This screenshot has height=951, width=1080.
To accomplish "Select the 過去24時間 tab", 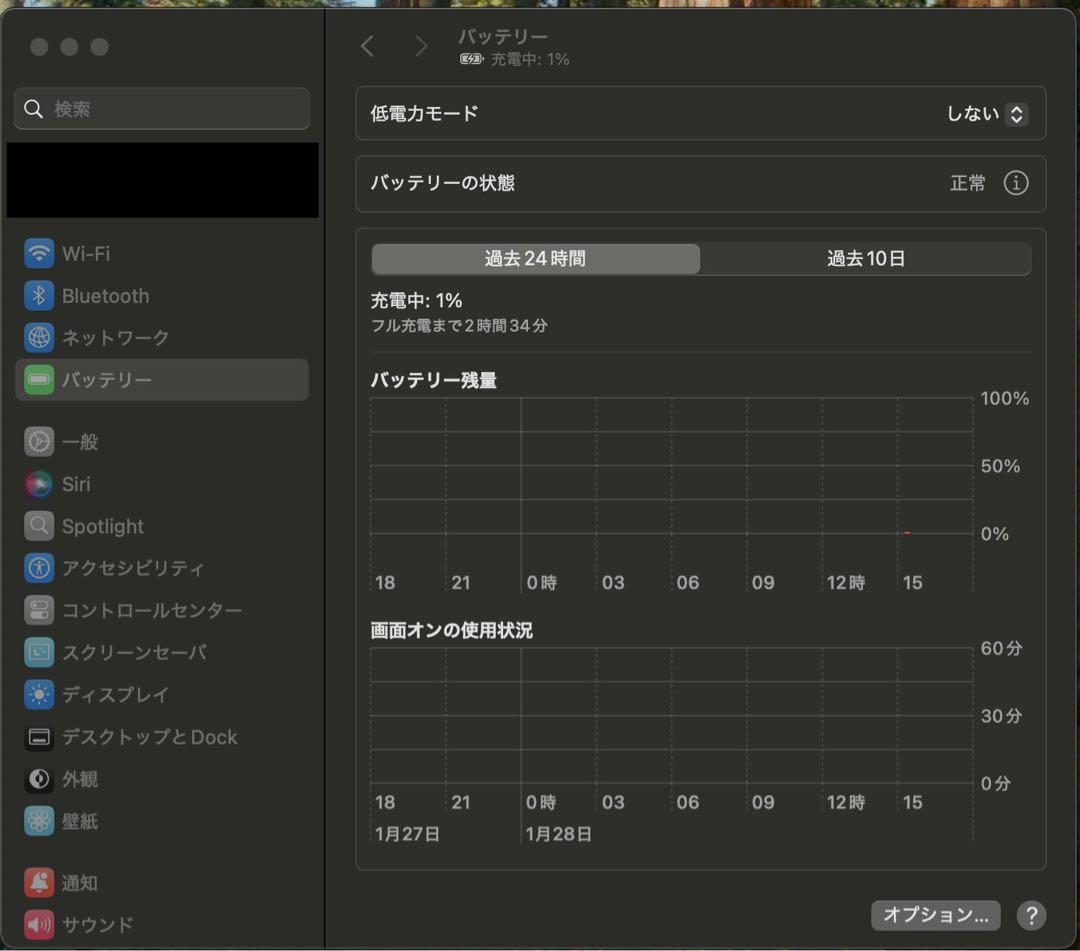I will click(x=536, y=258).
